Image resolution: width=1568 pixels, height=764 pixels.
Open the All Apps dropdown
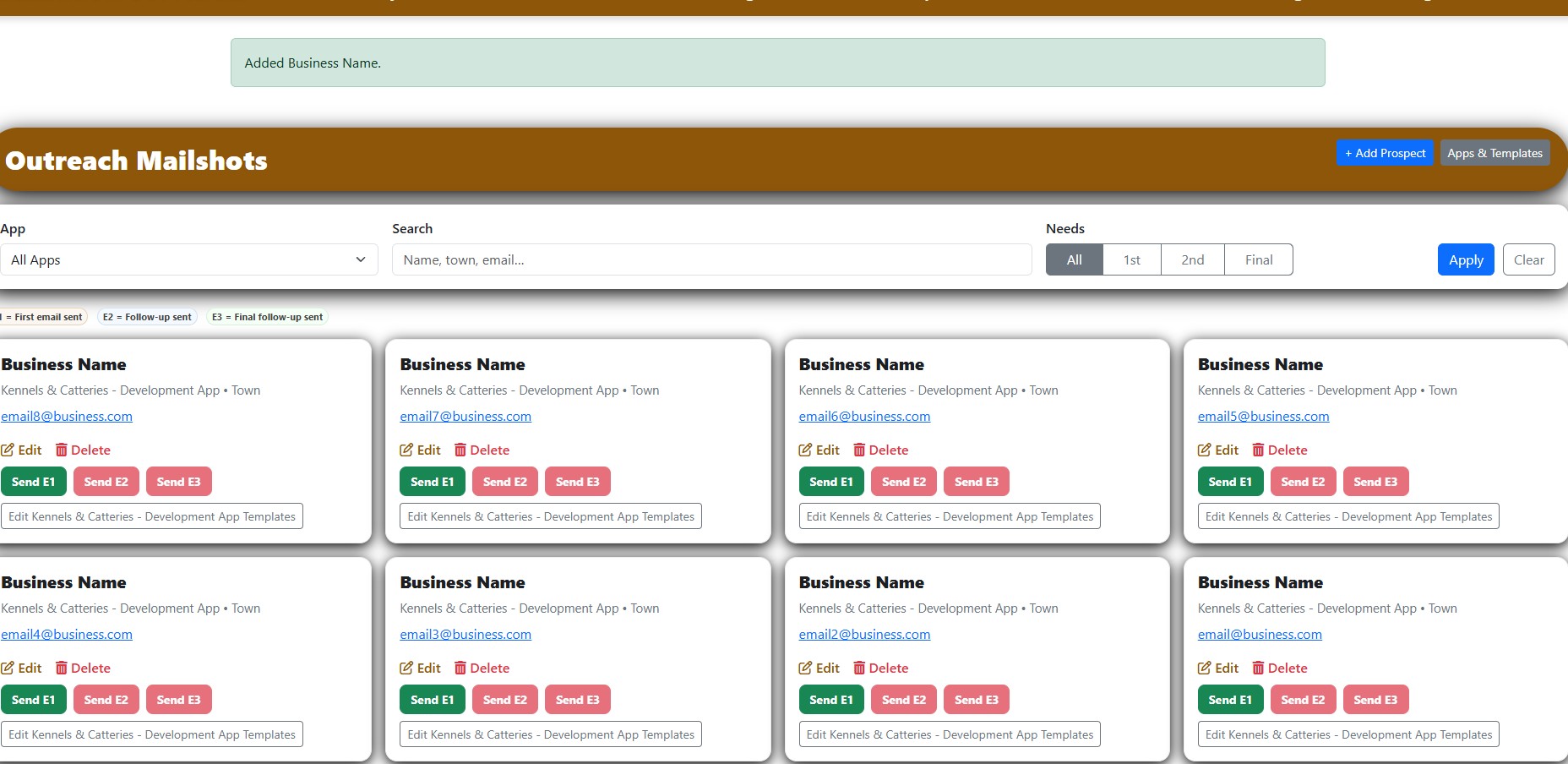(x=188, y=259)
